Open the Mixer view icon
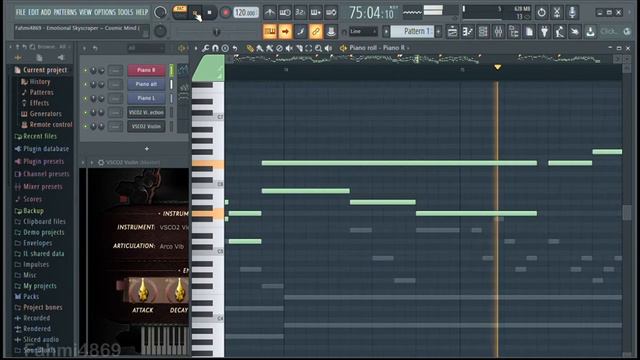The width and height of the screenshot is (640, 360). (x=498, y=31)
